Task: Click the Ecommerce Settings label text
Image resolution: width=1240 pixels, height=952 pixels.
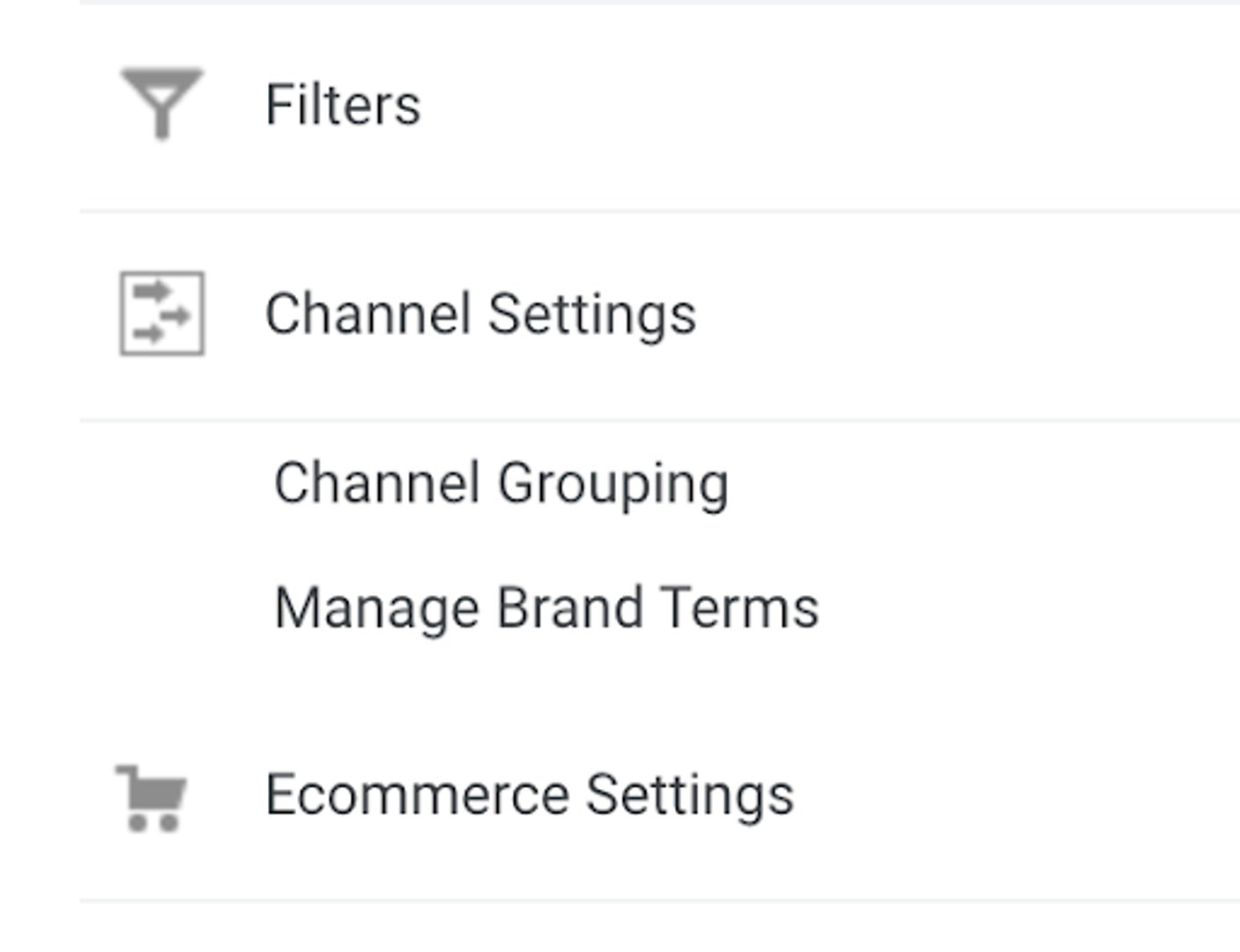Action: (x=529, y=794)
